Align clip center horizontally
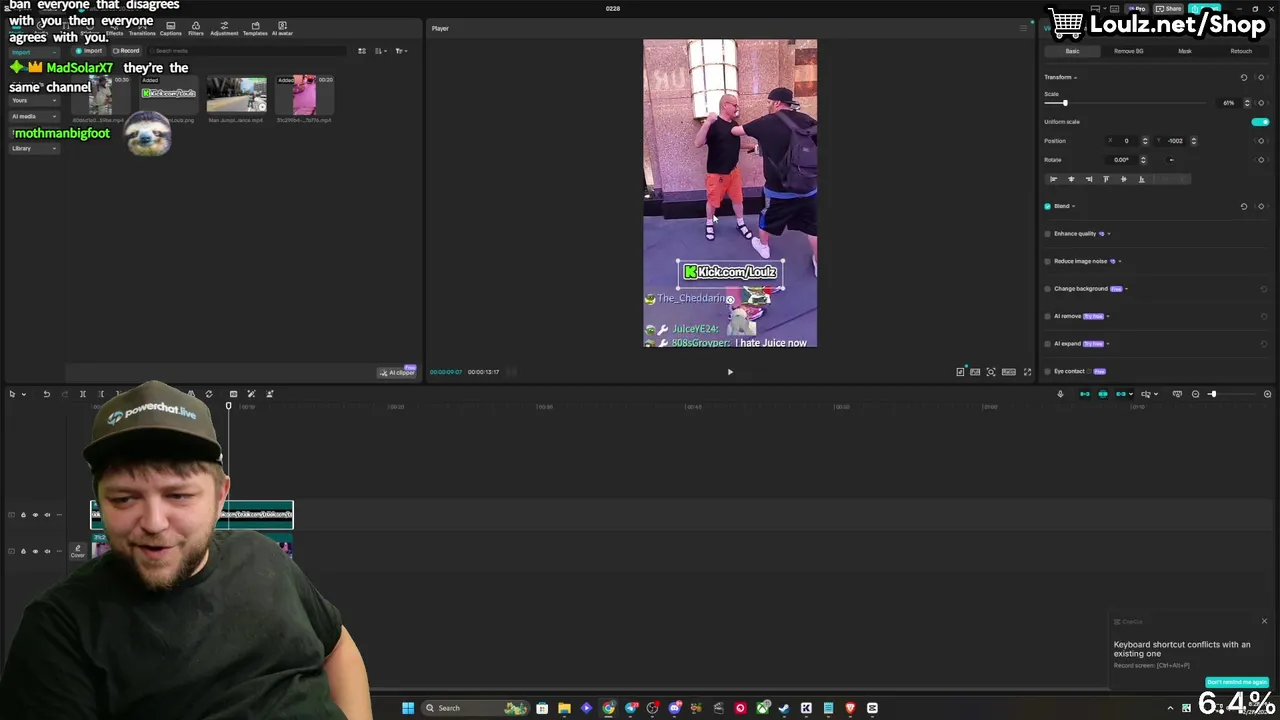This screenshot has width=1280, height=720. [1071, 179]
